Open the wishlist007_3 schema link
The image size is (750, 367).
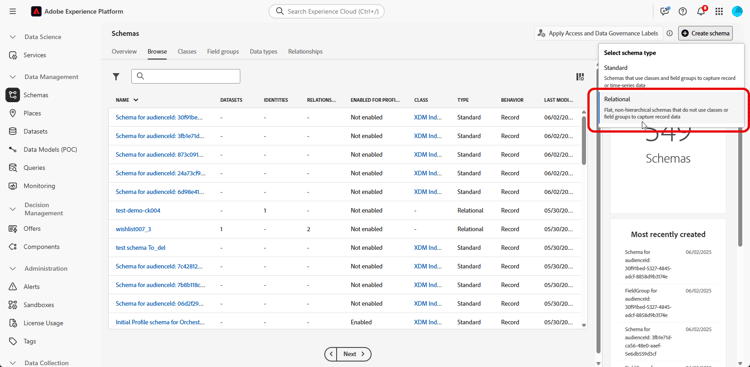[x=133, y=229]
